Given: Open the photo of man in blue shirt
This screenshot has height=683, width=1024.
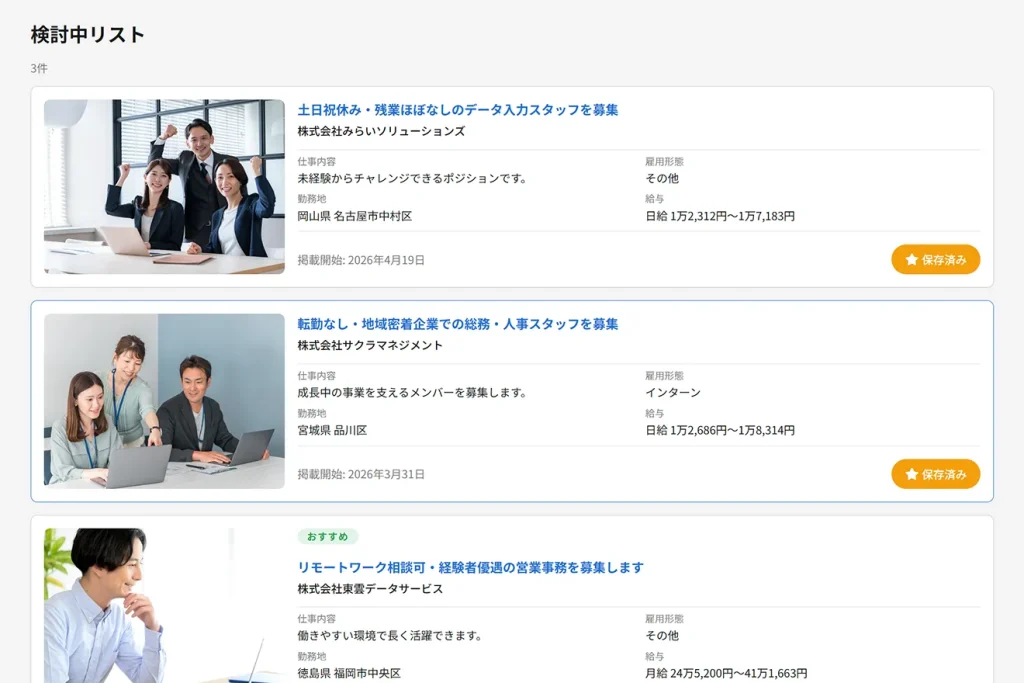Looking at the screenshot, I should (x=165, y=605).
